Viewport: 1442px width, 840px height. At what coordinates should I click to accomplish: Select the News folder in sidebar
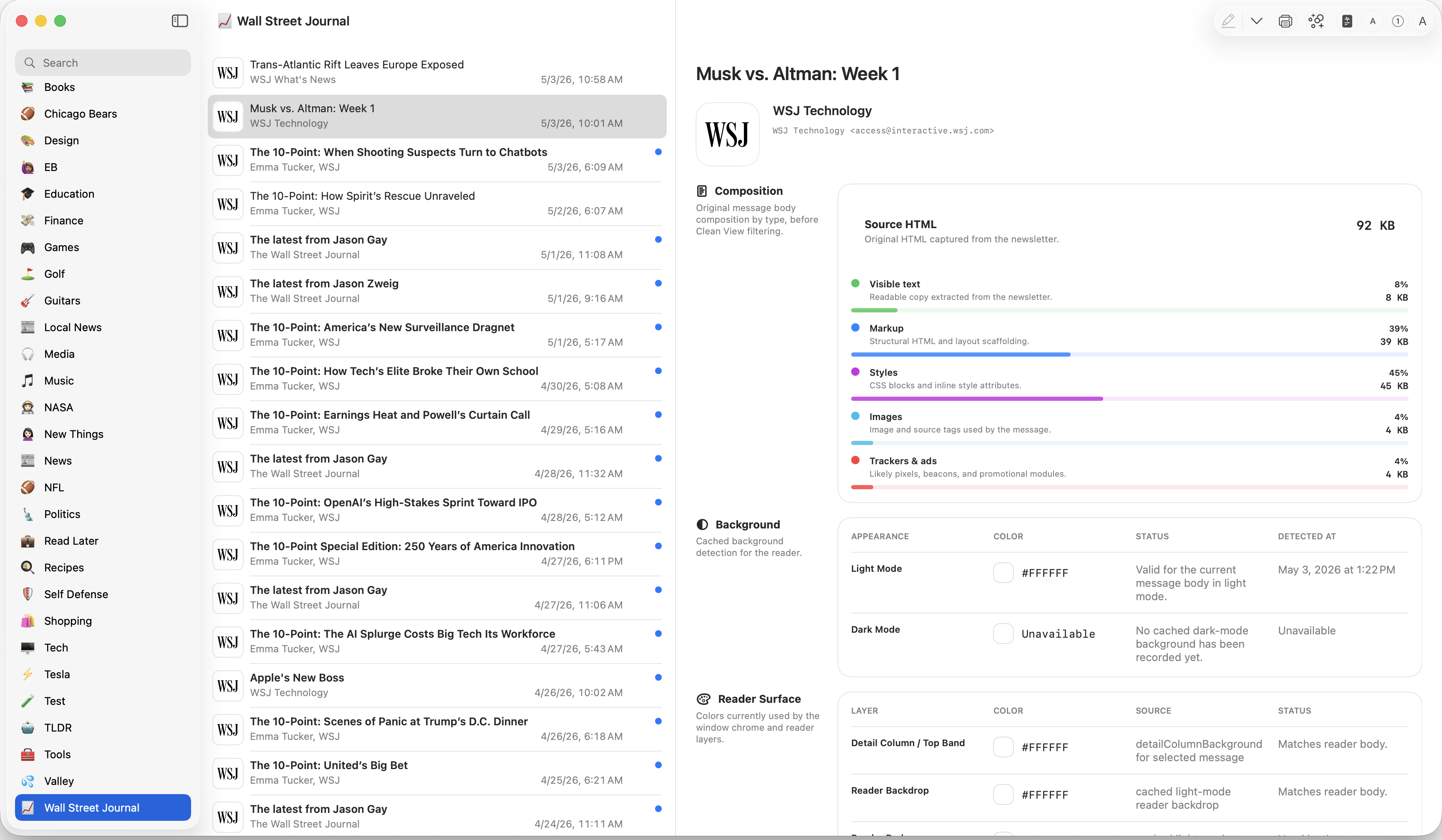pos(103,460)
